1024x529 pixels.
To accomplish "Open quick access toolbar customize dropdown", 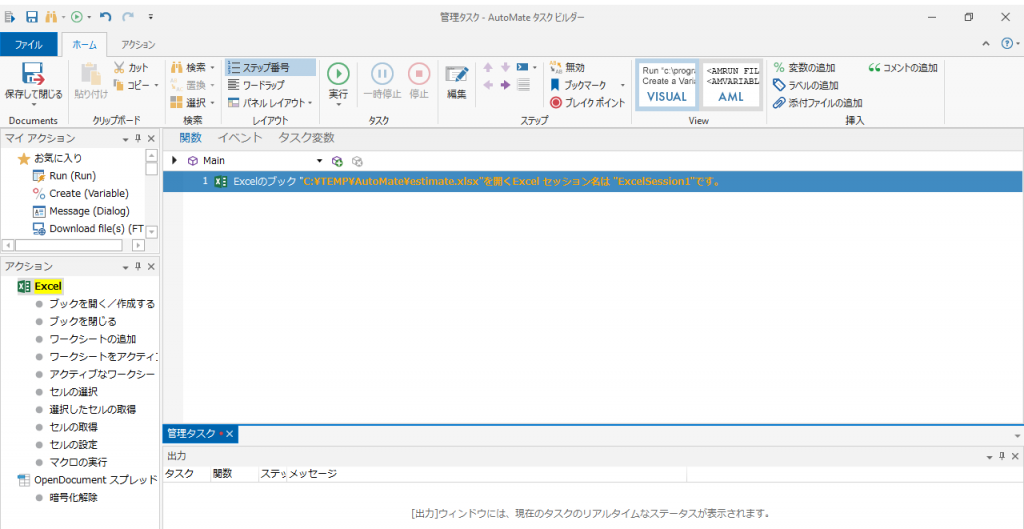I will tap(151, 16).
